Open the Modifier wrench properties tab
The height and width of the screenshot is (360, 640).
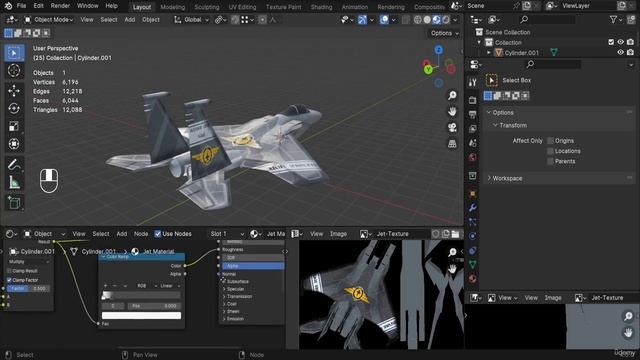473,207
